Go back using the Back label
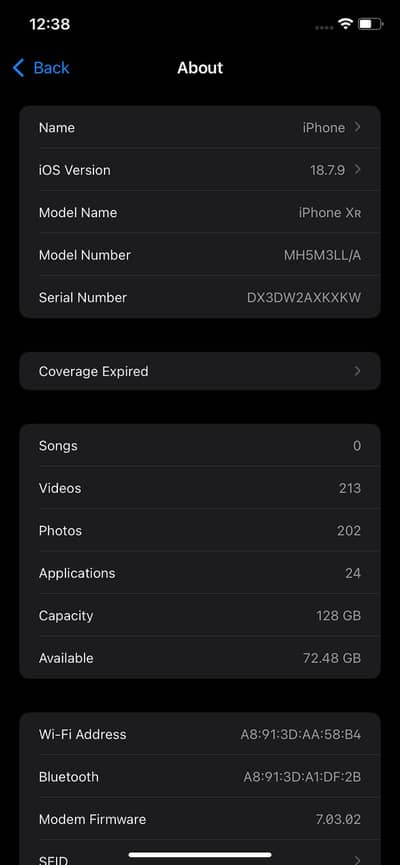The height and width of the screenshot is (865, 400). pyautogui.click(x=51, y=68)
